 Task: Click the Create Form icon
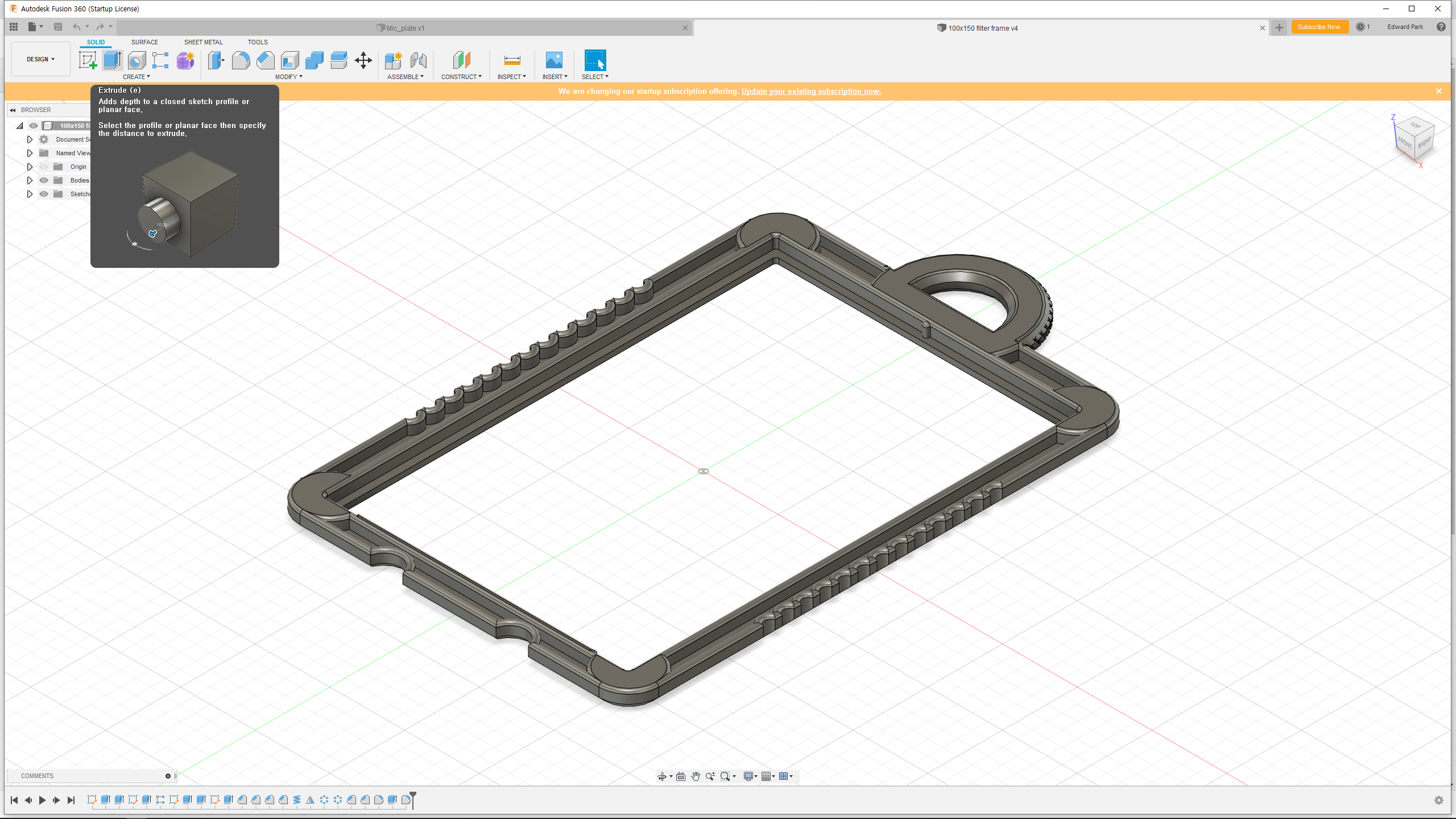(185, 60)
